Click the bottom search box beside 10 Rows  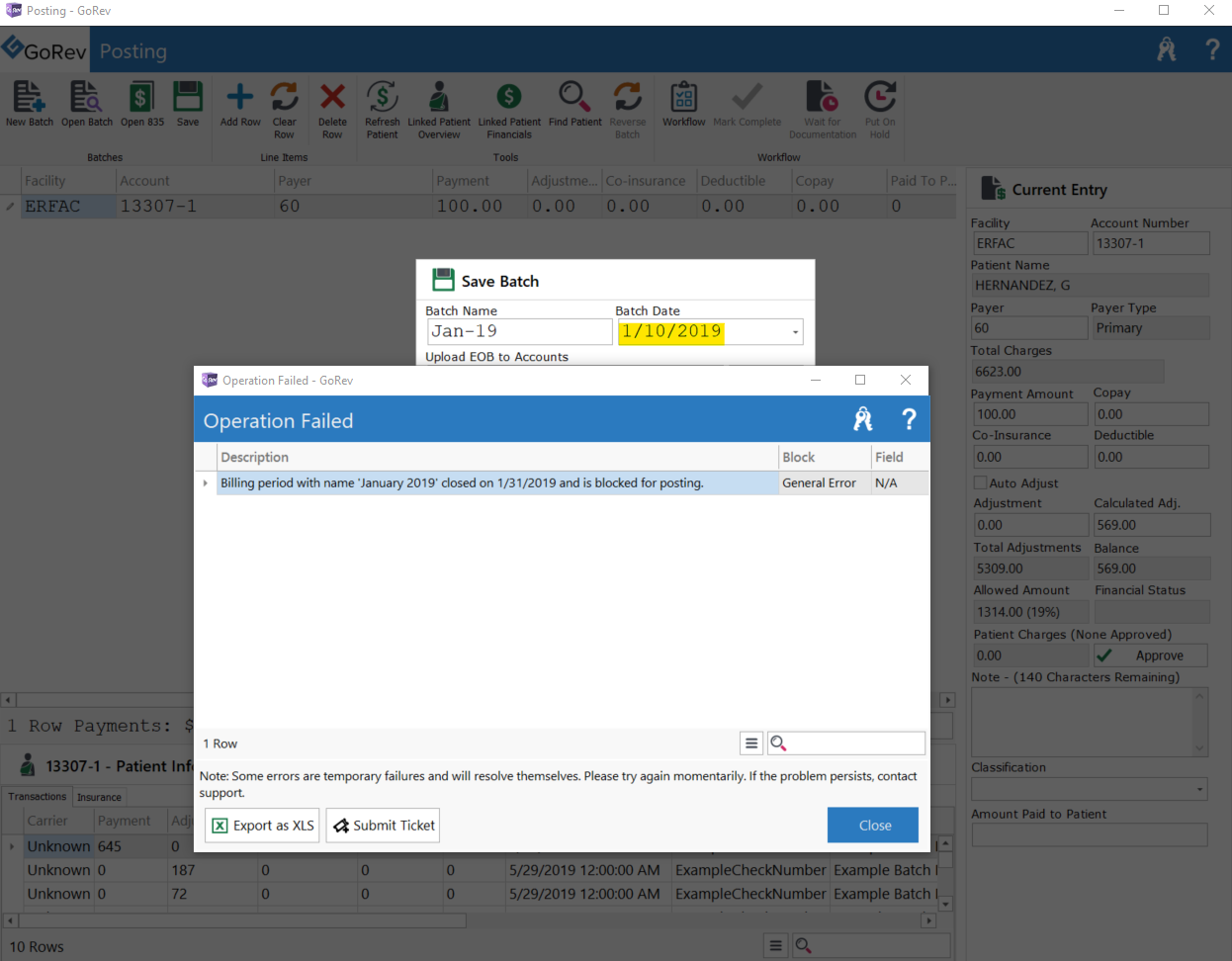click(x=871, y=946)
